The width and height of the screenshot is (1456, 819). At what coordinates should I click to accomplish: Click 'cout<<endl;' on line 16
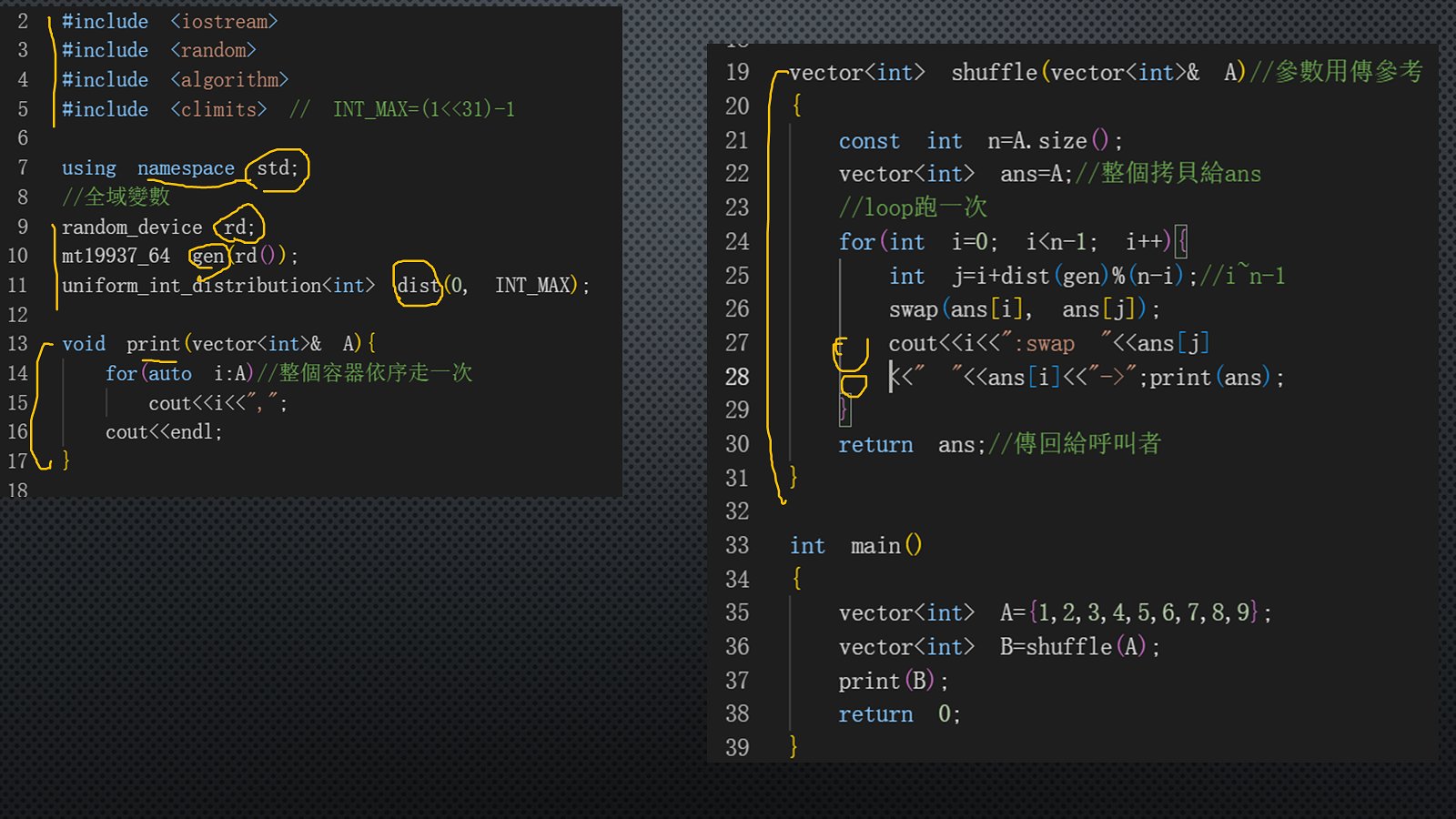click(x=164, y=431)
